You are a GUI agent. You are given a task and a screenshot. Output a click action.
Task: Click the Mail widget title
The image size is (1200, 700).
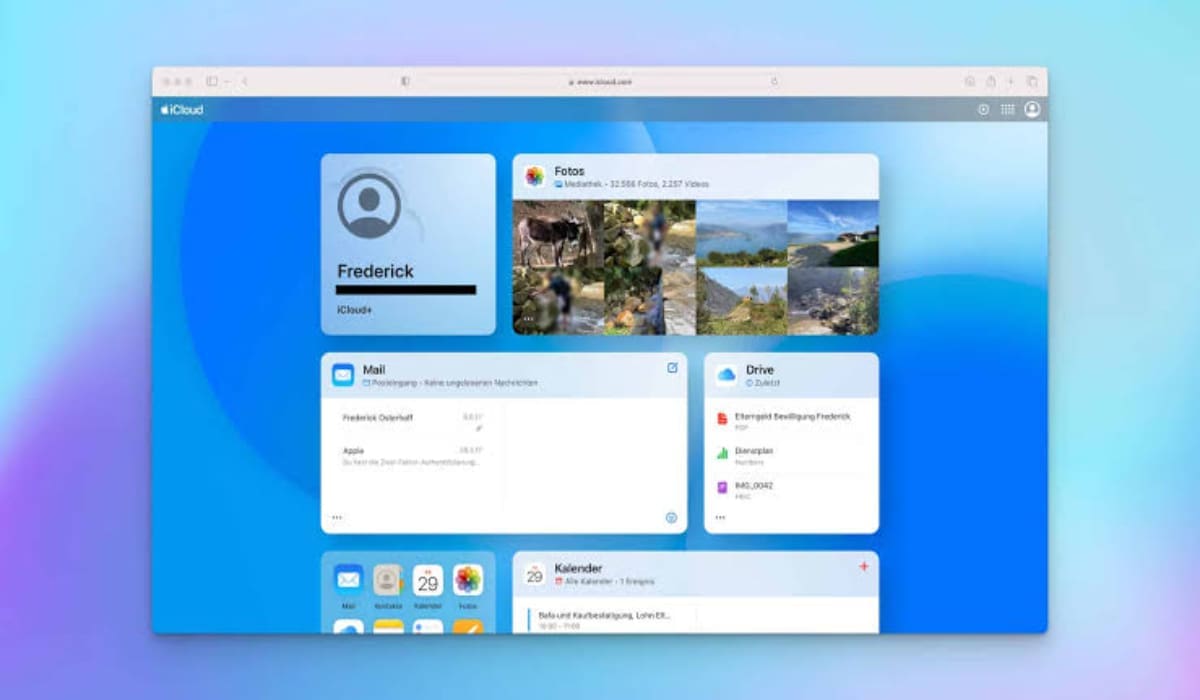click(x=374, y=370)
